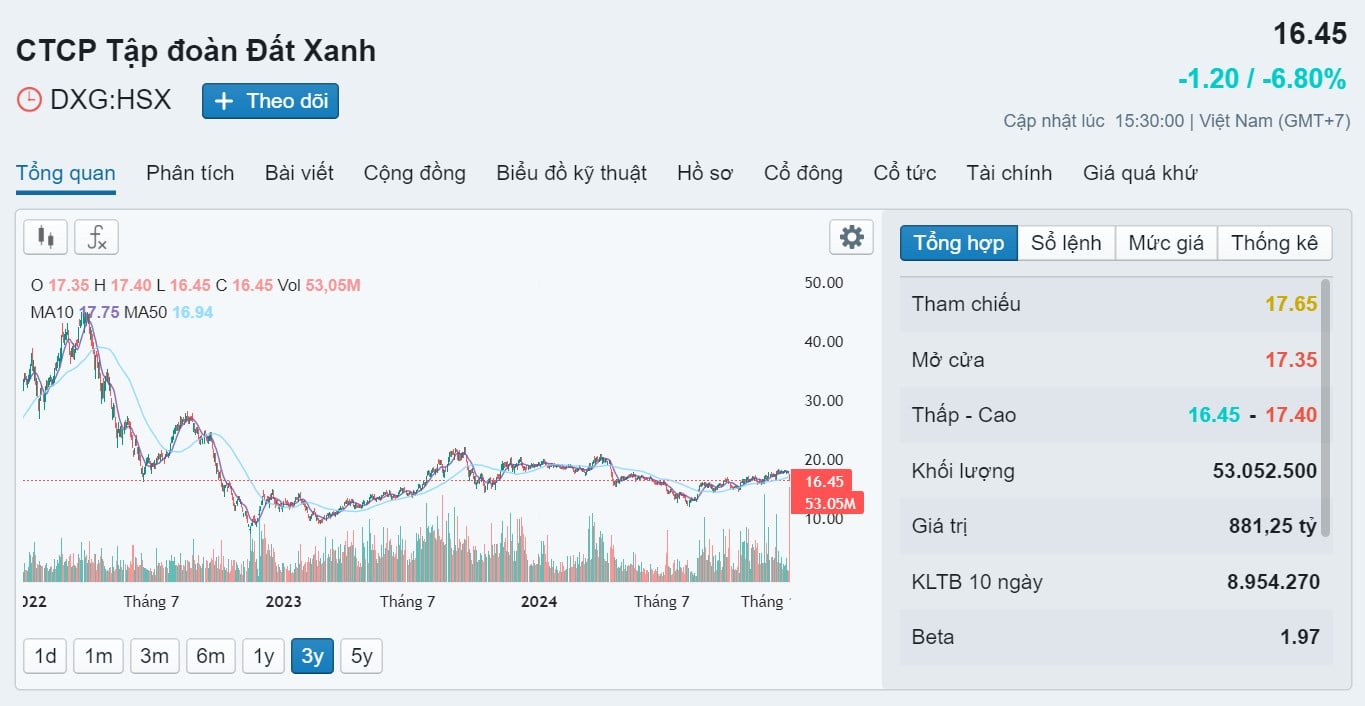Set chart range to 1y
The image size is (1365, 706).
point(263,656)
